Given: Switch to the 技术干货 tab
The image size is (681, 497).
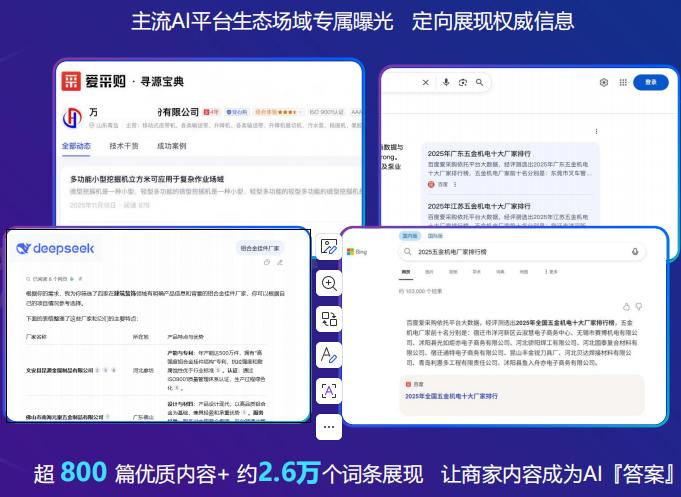Looking at the screenshot, I should point(123,146).
